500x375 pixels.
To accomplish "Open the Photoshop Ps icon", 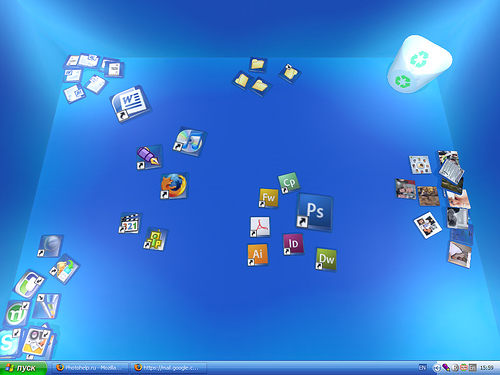I will tap(315, 212).
